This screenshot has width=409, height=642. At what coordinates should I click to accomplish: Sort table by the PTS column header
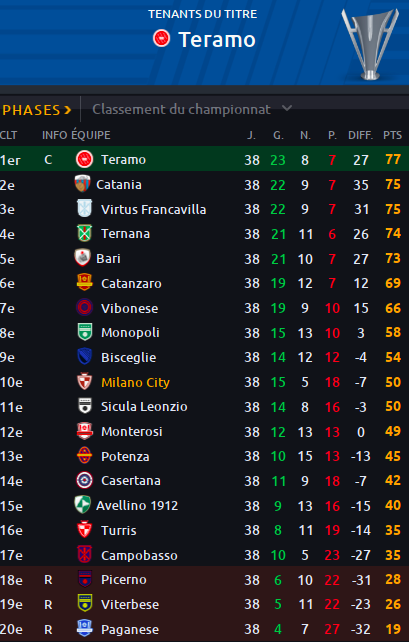[392, 135]
